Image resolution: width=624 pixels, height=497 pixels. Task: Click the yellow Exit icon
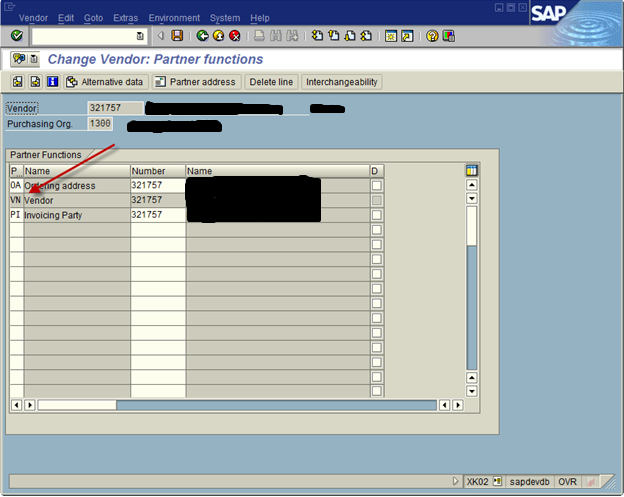tap(218, 36)
